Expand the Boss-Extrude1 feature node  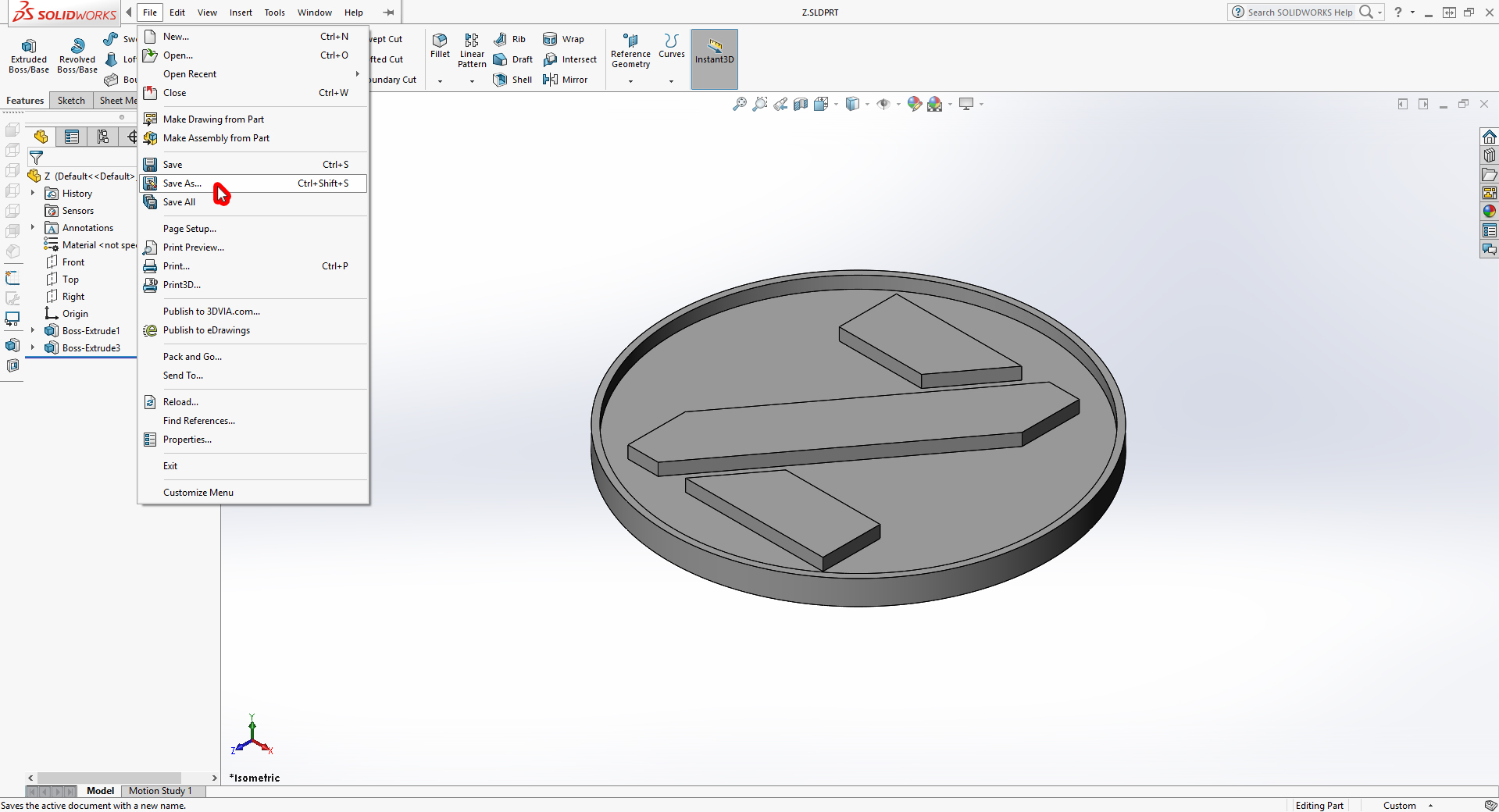[x=33, y=331]
